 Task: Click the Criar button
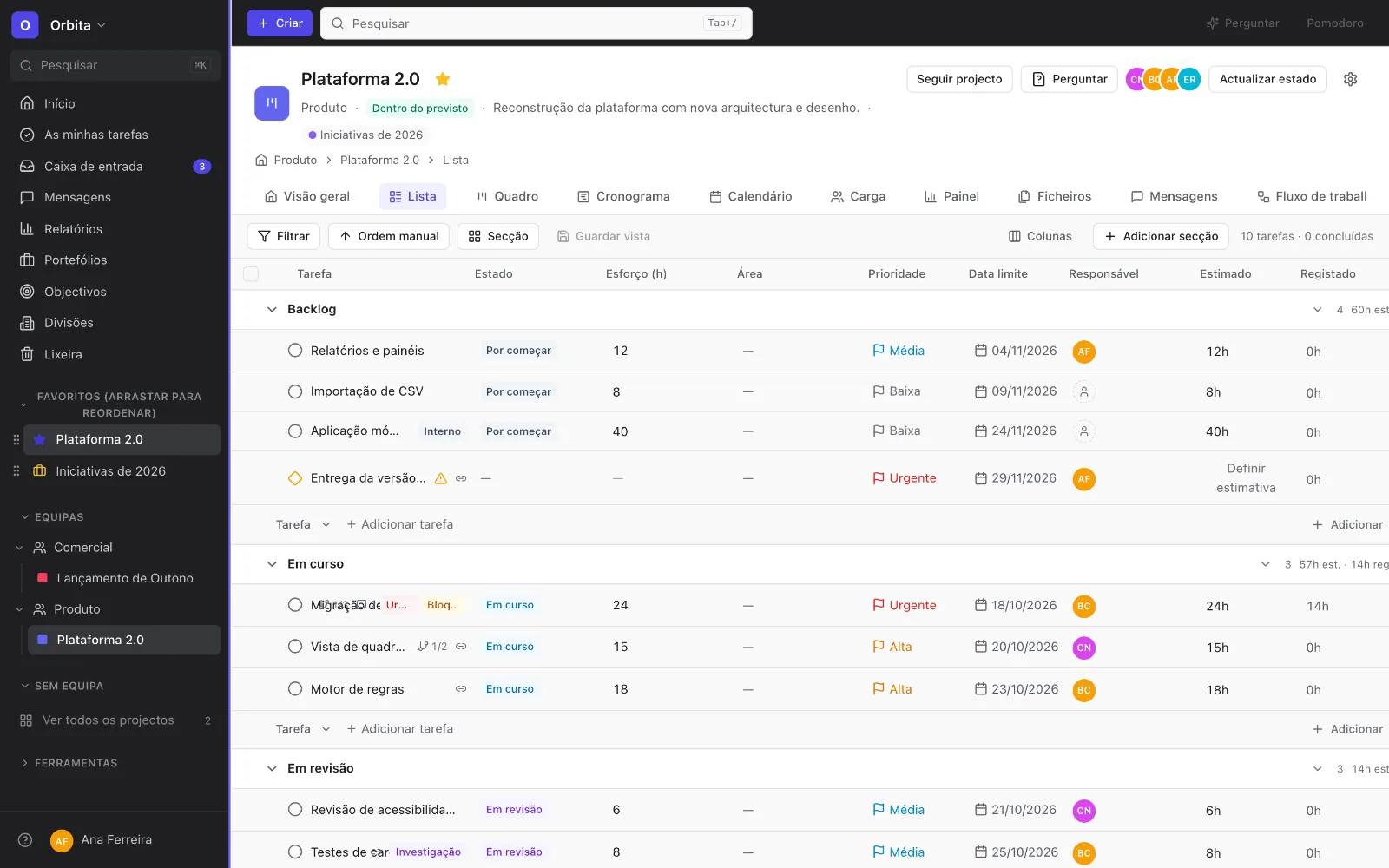[x=280, y=23]
